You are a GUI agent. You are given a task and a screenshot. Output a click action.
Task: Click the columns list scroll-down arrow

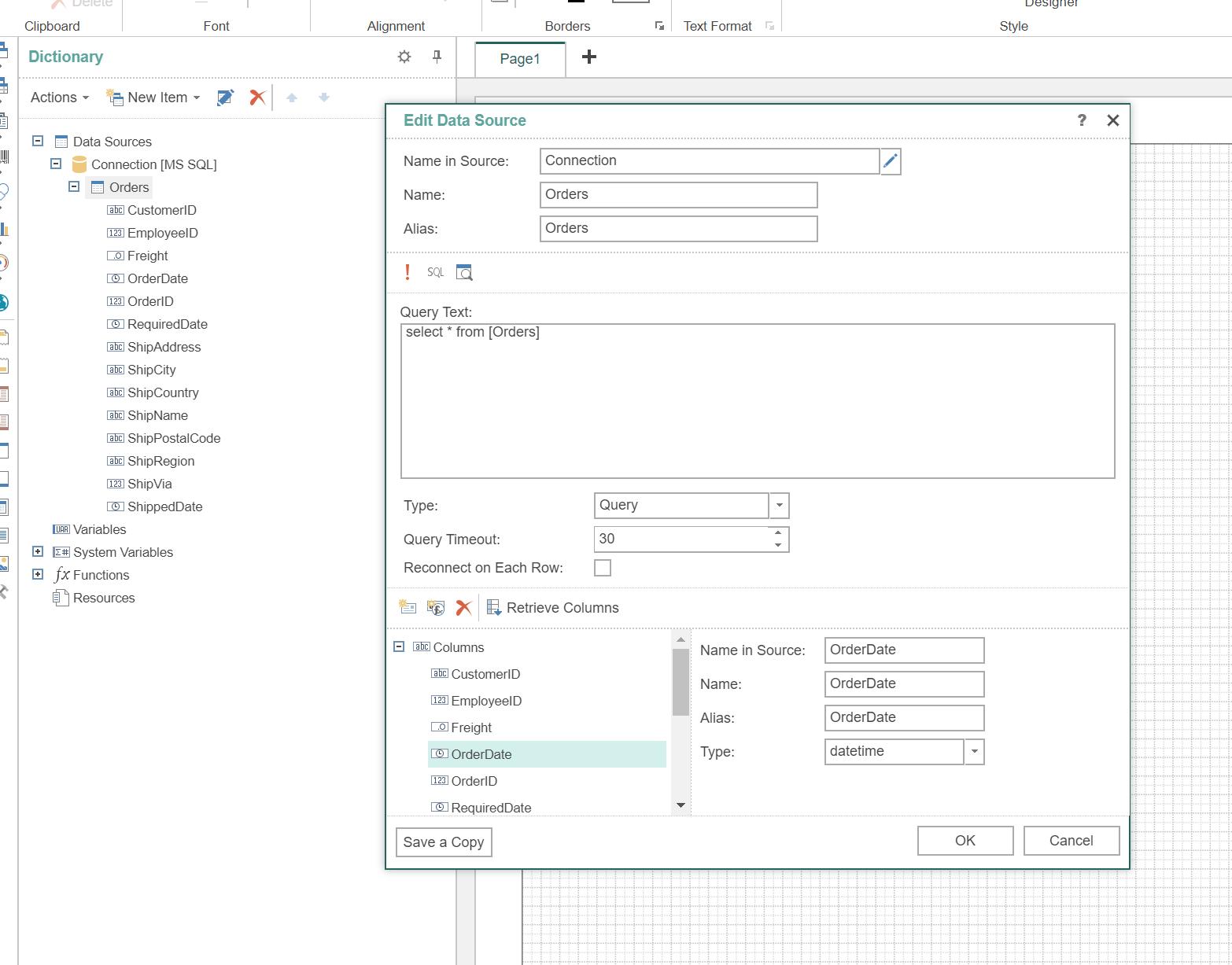click(x=681, y=806)
